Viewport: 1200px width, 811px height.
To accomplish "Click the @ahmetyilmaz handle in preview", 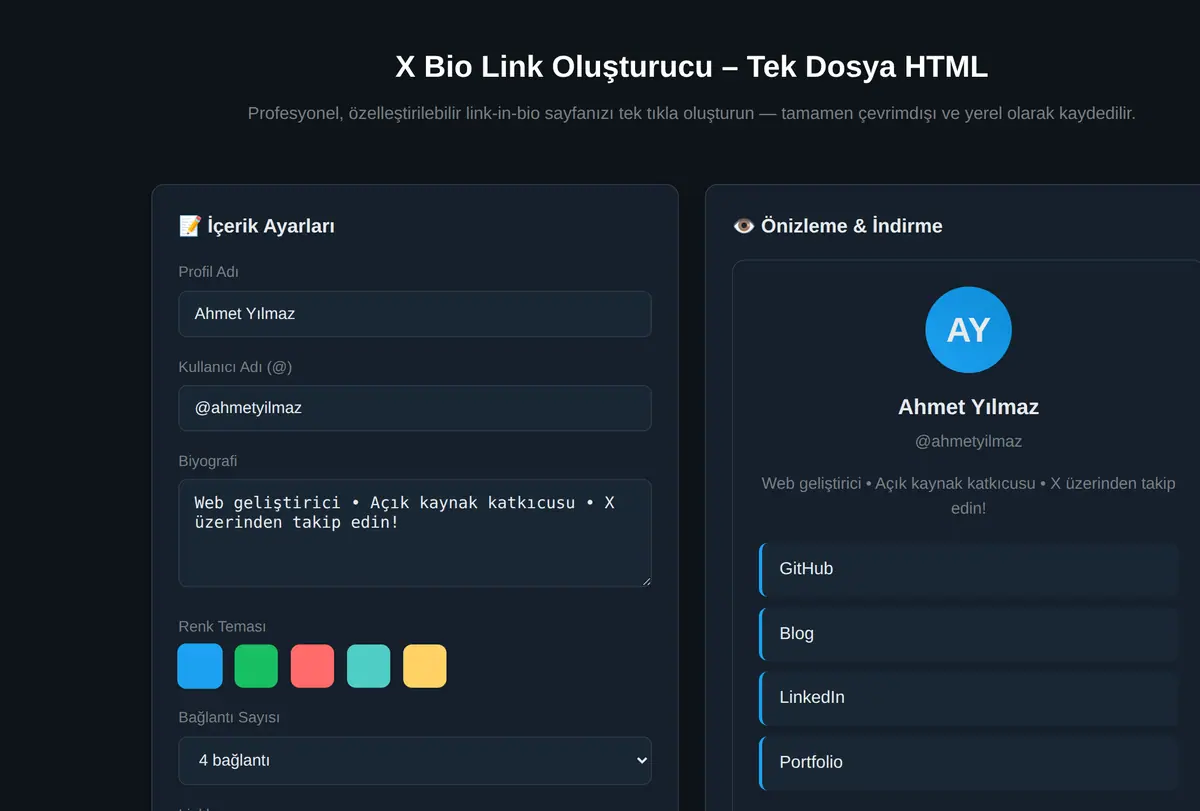I will (x=968, y=441).
